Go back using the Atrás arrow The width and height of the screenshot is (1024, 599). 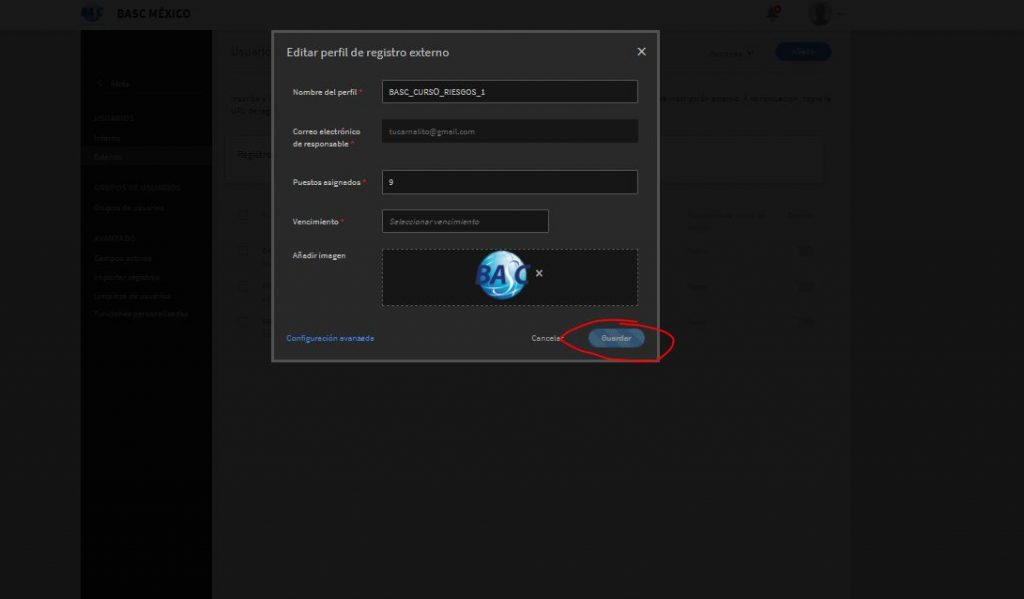[98, 83]
